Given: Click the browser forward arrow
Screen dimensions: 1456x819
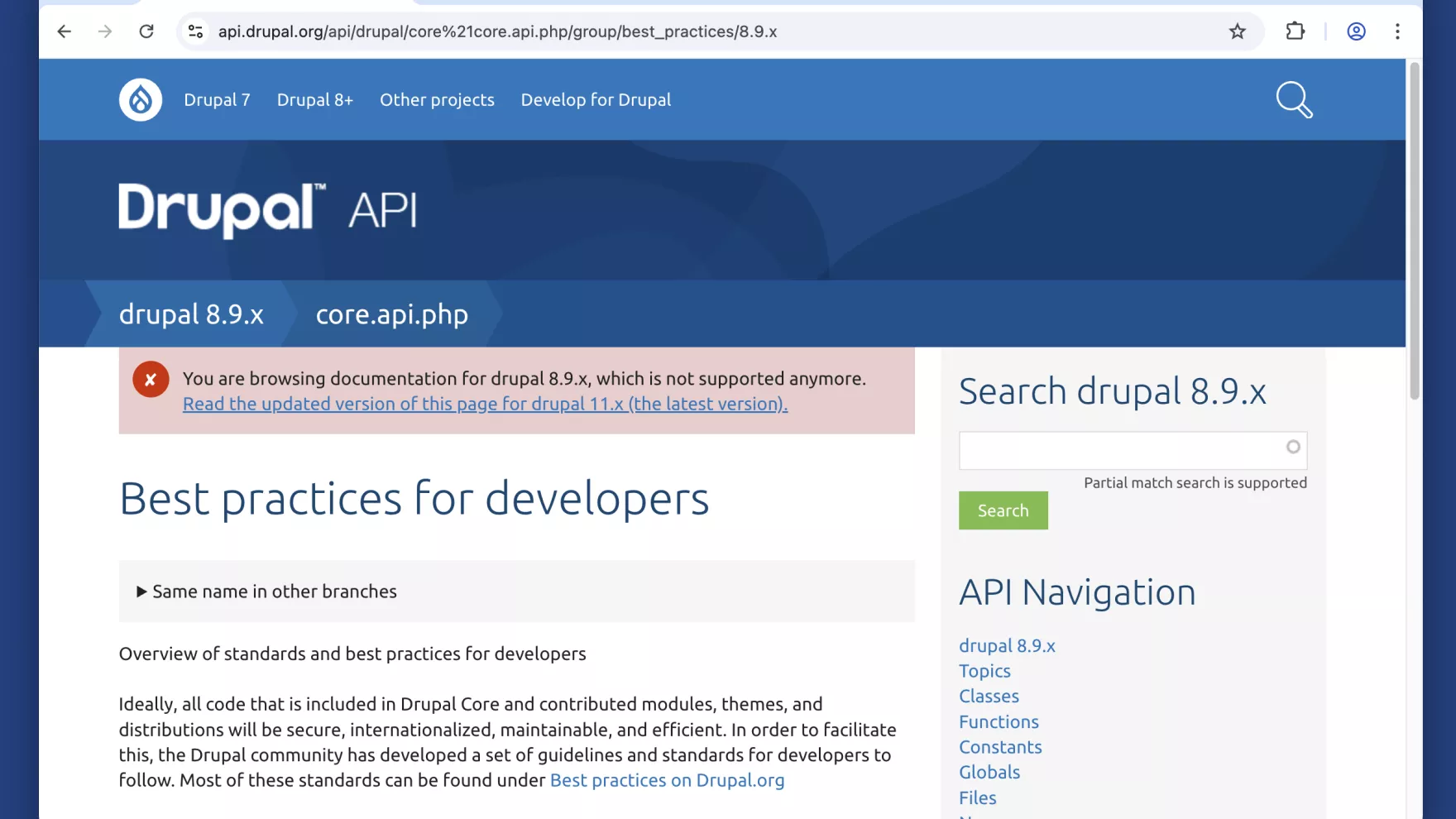Looking at the screenshot, I should point(105,31).
